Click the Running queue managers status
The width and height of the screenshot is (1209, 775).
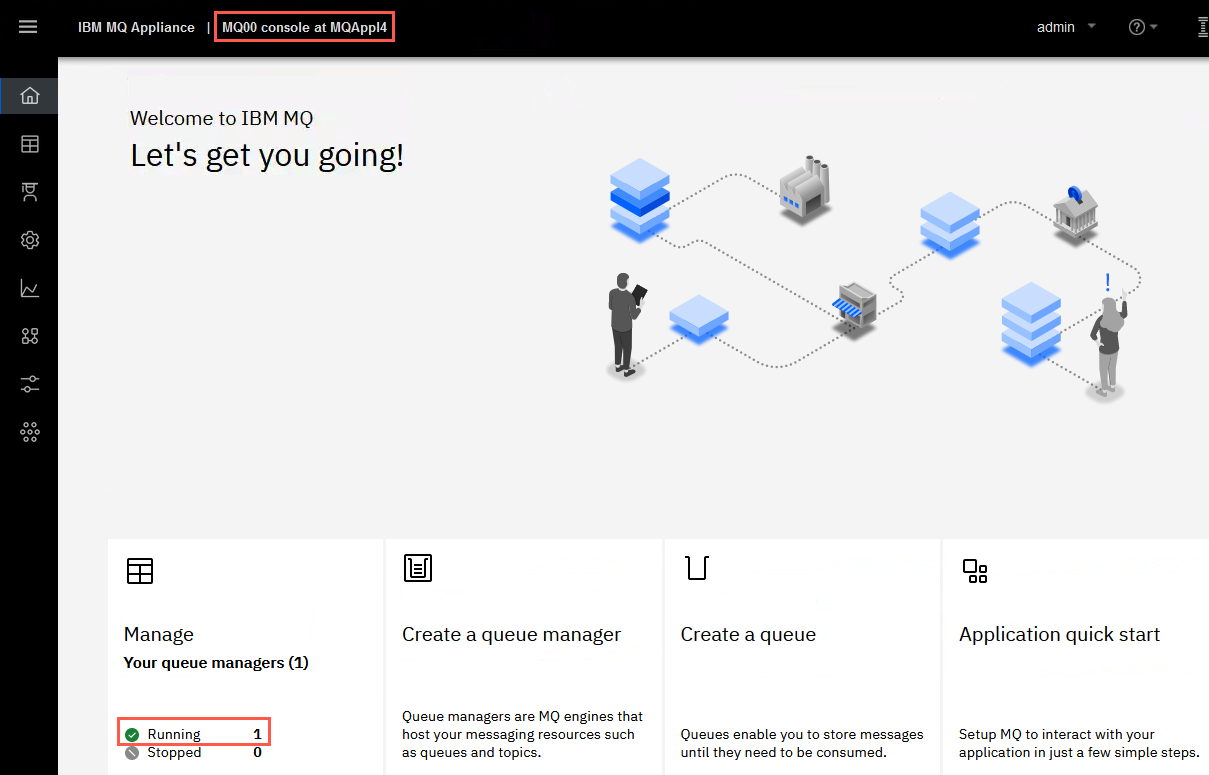click(194, 734)
